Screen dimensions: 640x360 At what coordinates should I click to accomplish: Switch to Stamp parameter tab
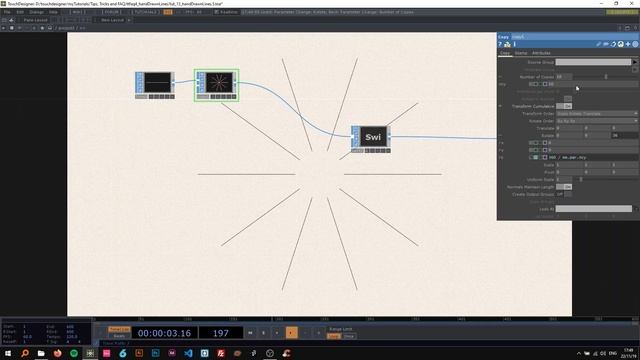pyautogui.click(x=521, y=53)
